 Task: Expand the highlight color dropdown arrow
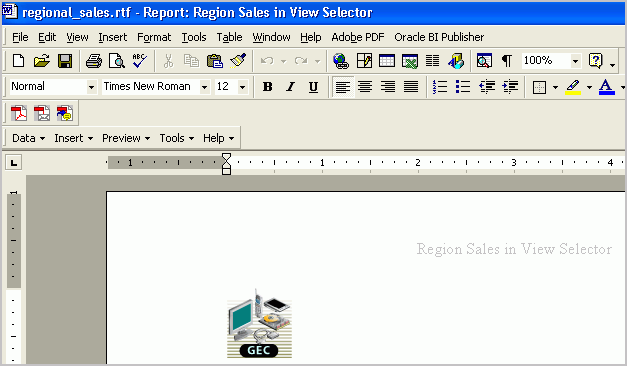point(589,87)
